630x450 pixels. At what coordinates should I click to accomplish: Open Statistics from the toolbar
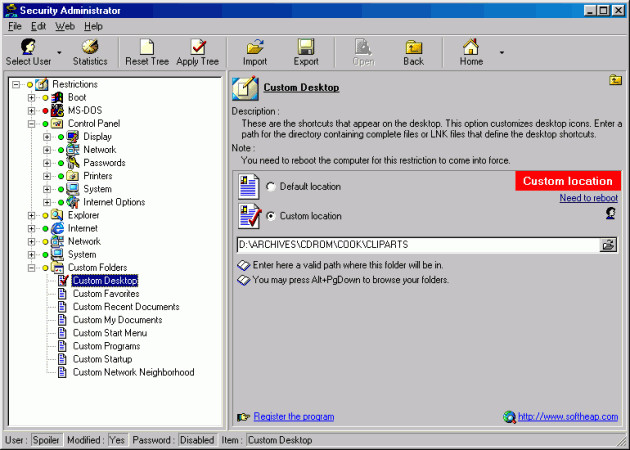pyautogui.click(x=90, y=52)
